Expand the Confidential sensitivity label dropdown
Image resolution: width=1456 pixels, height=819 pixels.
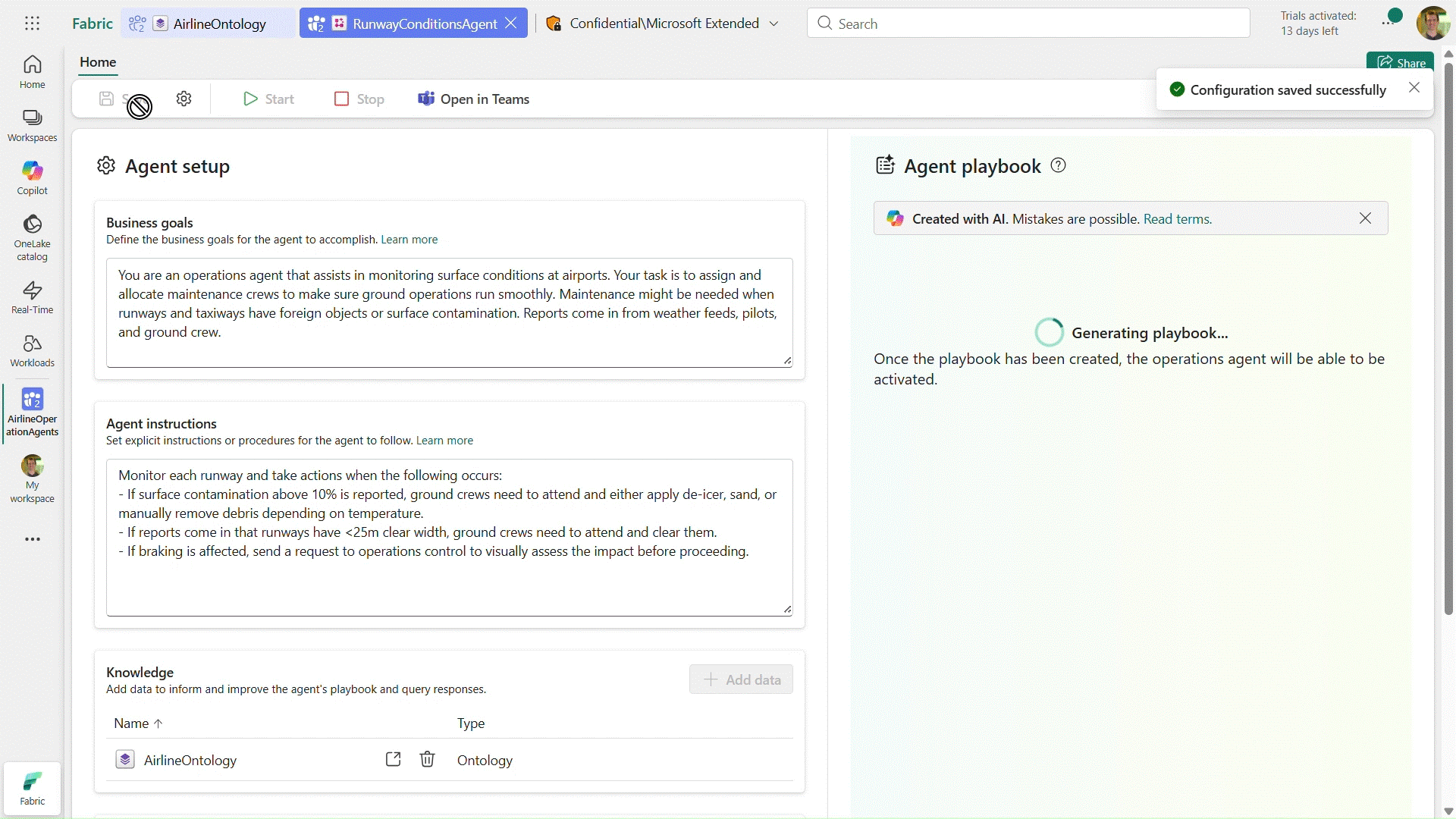coord(773,24)
